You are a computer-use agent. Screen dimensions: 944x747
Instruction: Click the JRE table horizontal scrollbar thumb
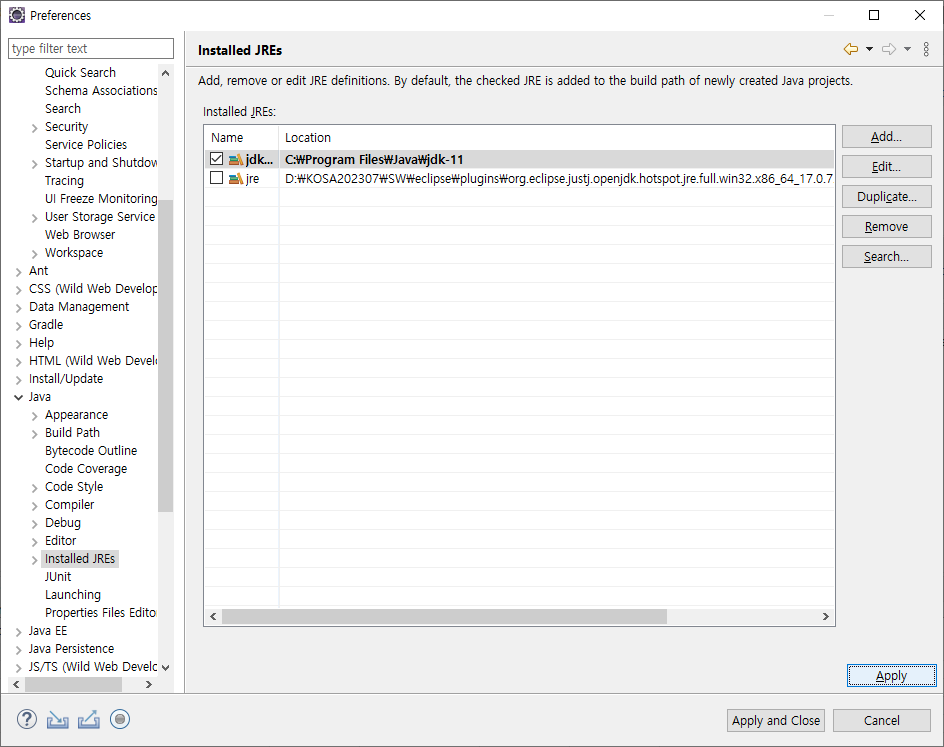click(x=444, y=616)
